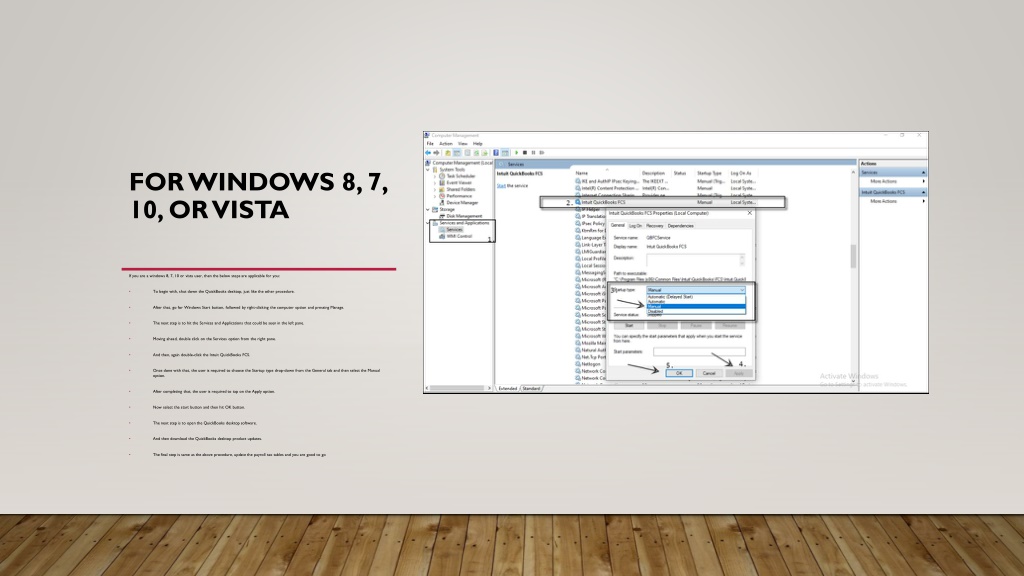Switch to the Dependencies tab
This screenshot has width=1024, height=576.
tap(680, 226)
